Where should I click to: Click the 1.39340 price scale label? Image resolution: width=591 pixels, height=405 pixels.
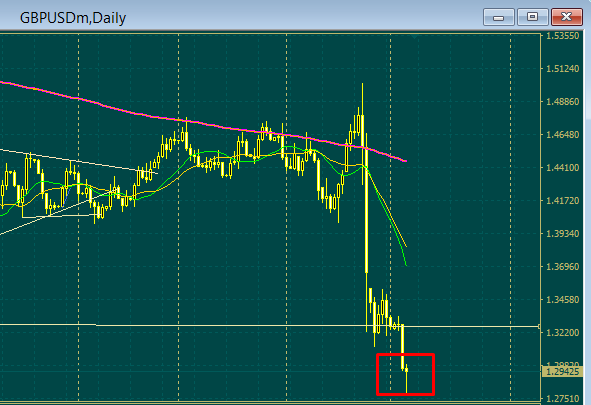click(x=562, y=234)
